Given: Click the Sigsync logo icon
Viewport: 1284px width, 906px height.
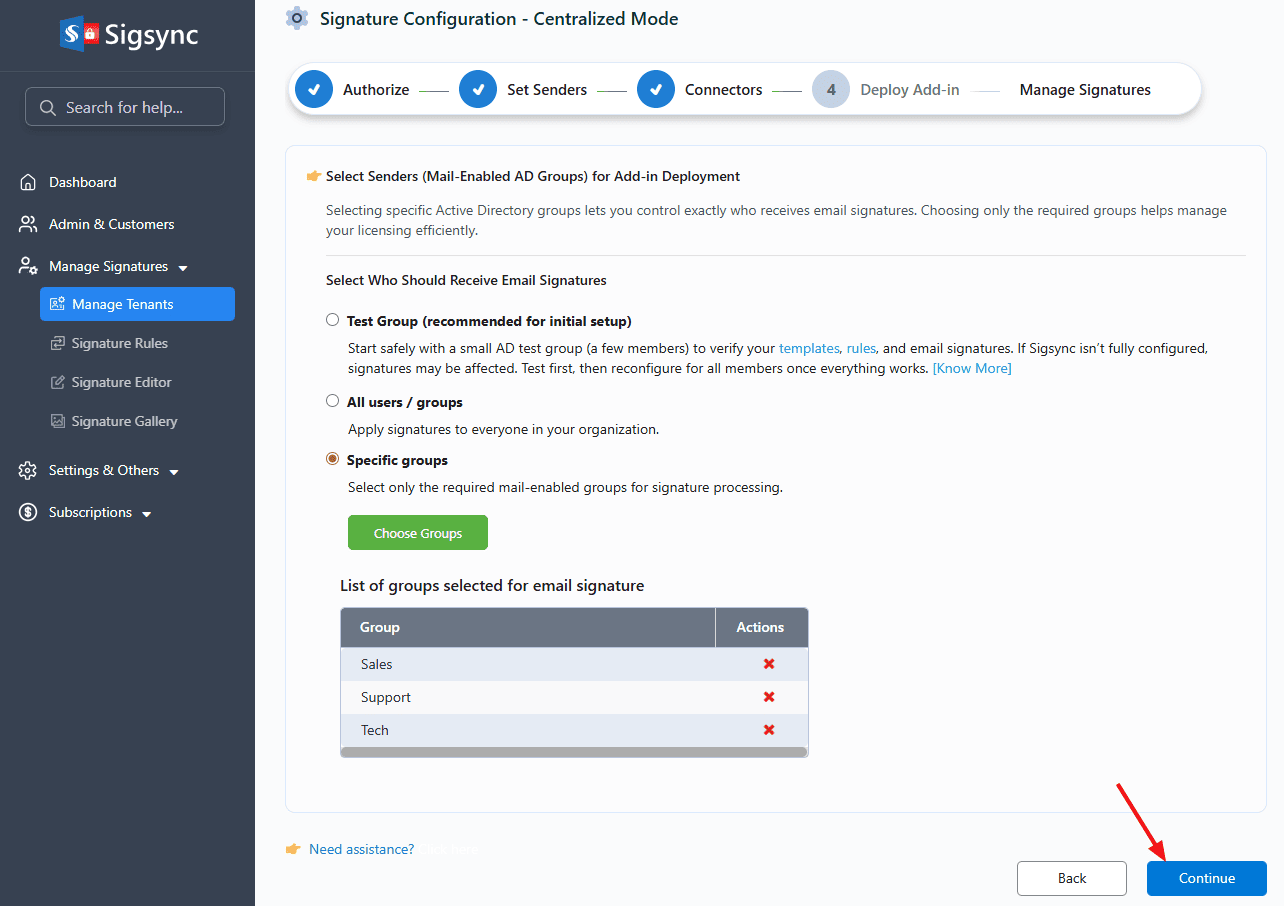Looking at the screenshot, I should [x=79, y=34].
